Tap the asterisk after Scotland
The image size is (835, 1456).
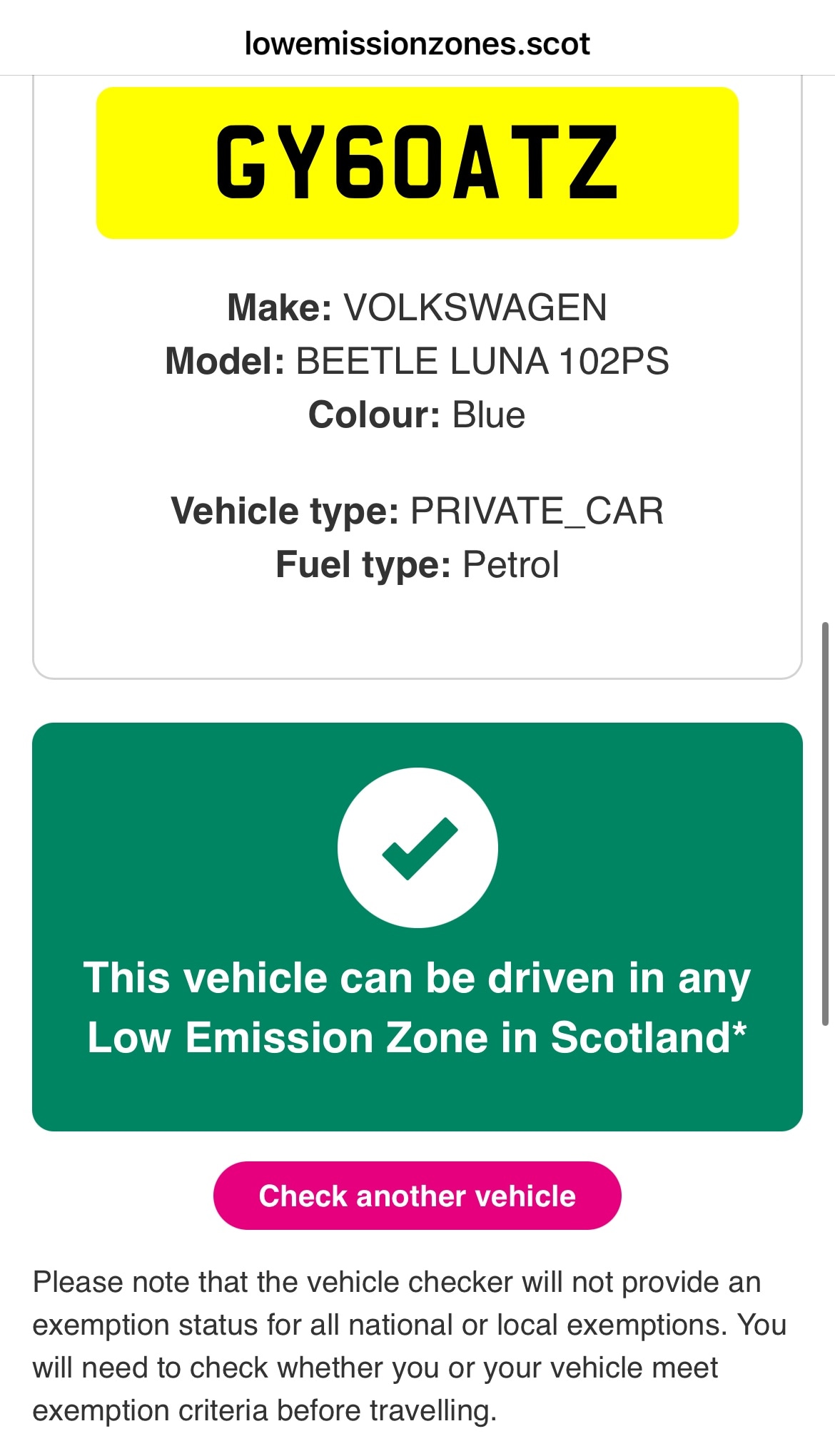739,1029
